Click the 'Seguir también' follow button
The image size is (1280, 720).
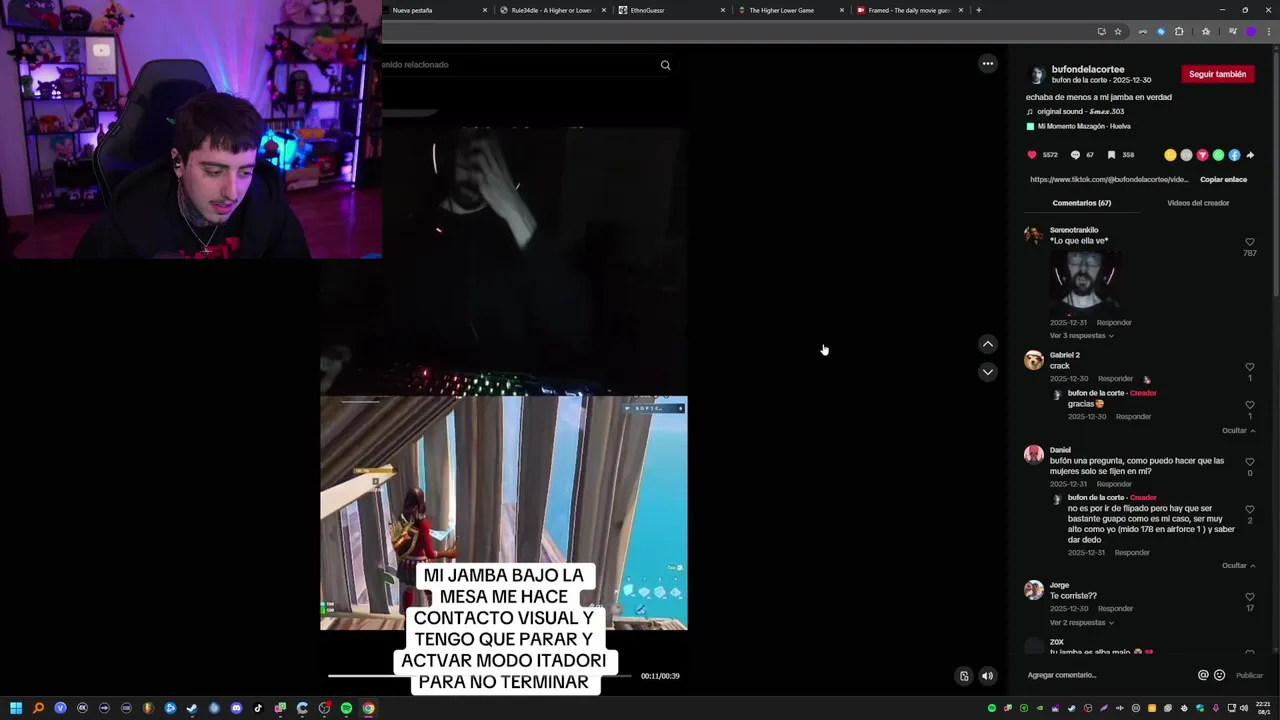click(1217, 74)
